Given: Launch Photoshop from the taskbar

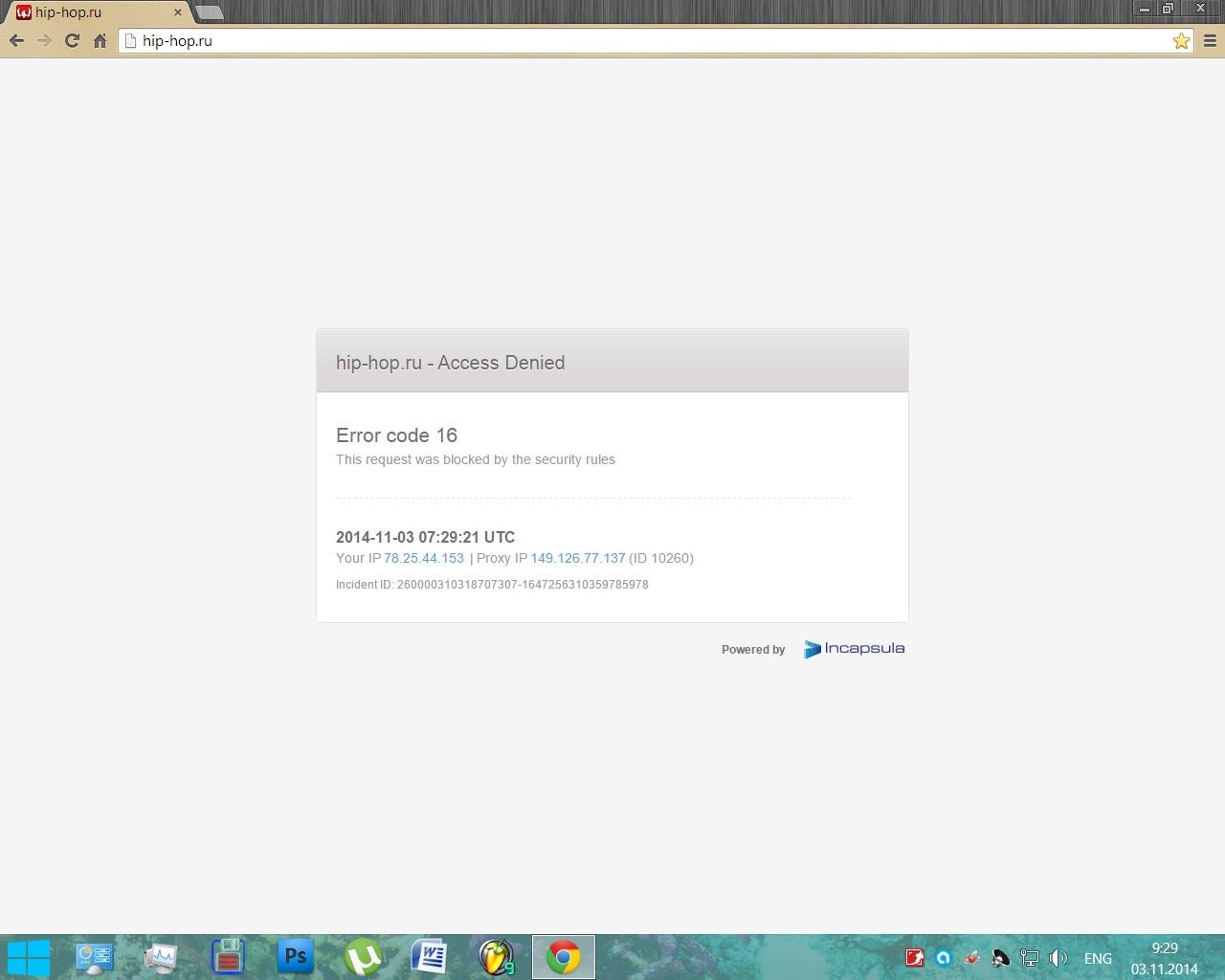Looking at the screenshot, I should coord(295,956).
